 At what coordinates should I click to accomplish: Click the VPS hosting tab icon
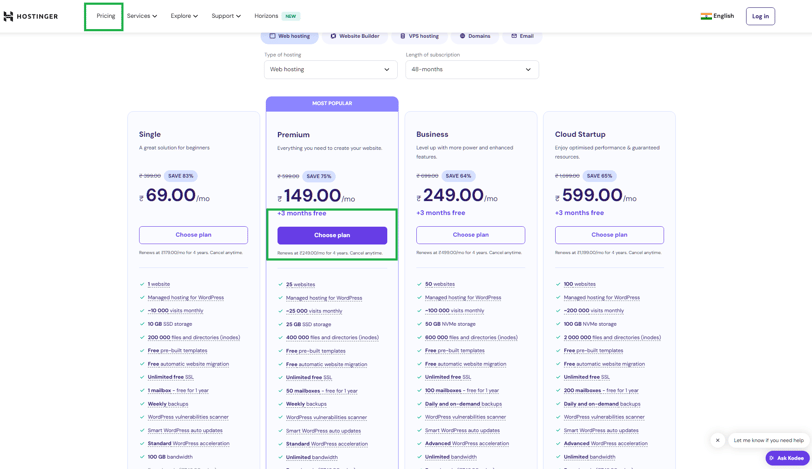click(x=402, y=36)
